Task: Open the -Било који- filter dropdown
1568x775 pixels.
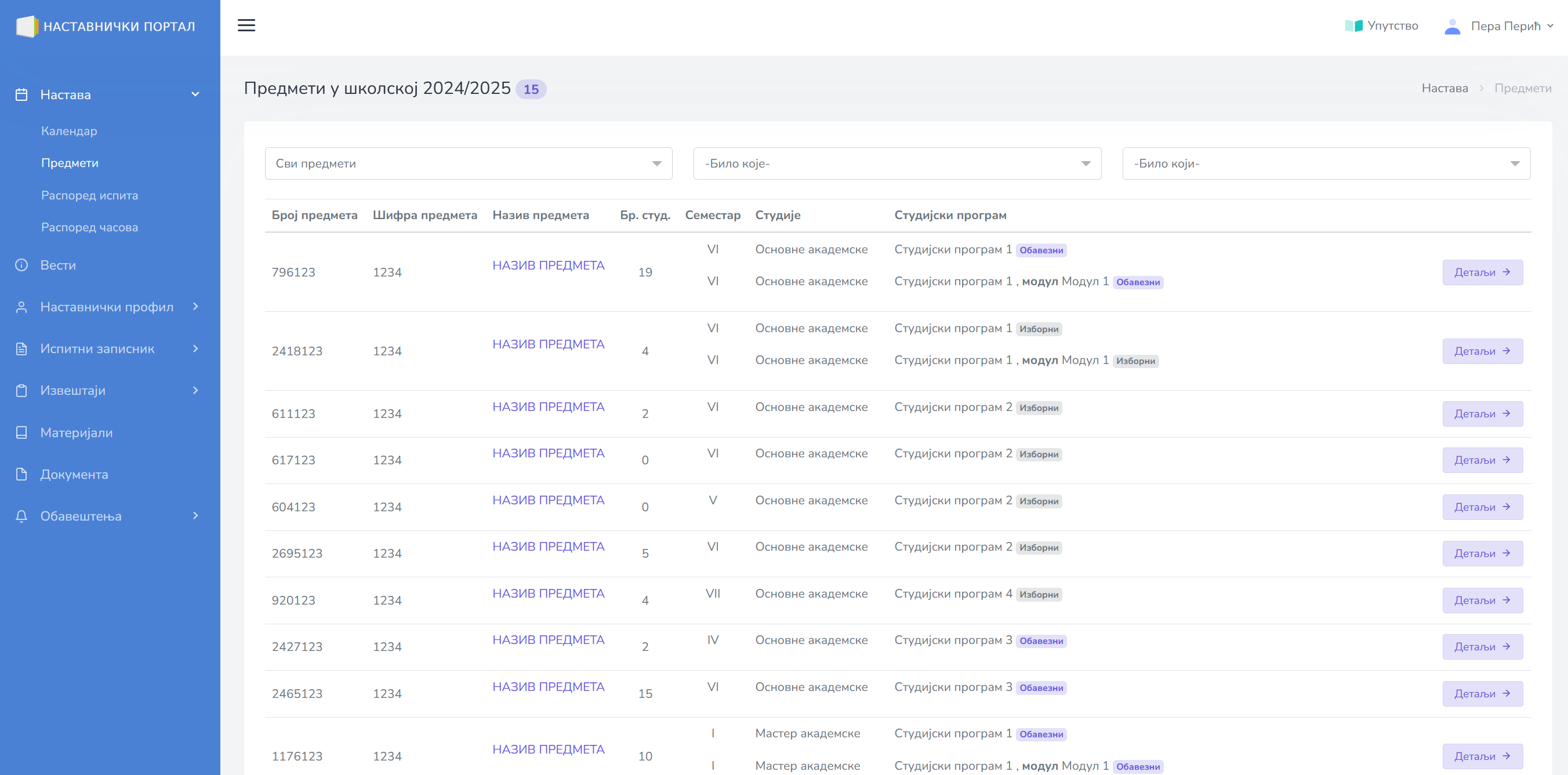Action: 1326,163
